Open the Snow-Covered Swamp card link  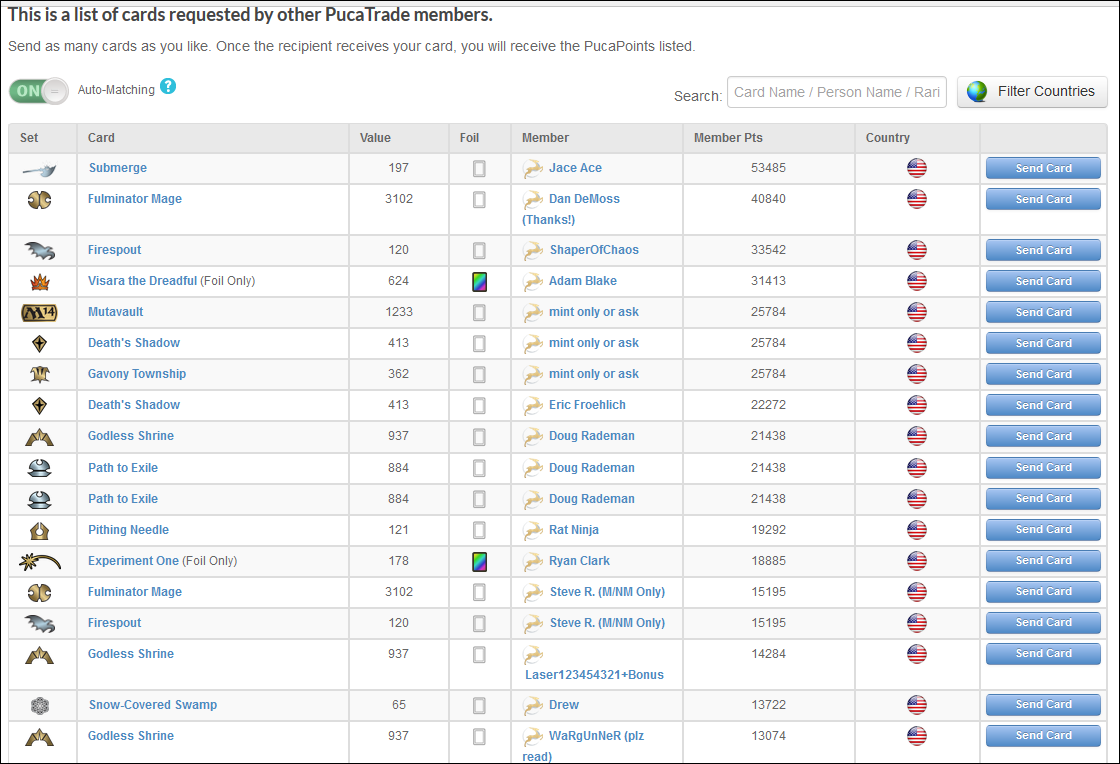click(x=152, y=705)
